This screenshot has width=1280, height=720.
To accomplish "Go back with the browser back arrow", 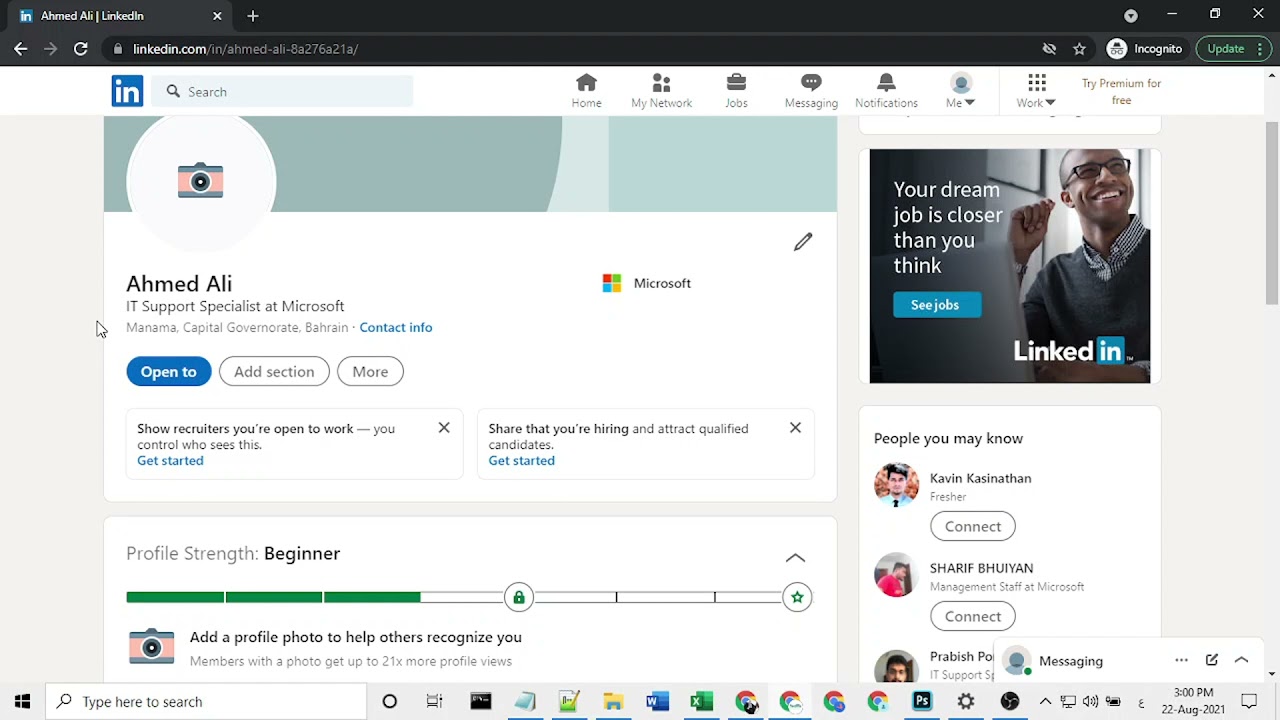I will [x=21, y=48].
